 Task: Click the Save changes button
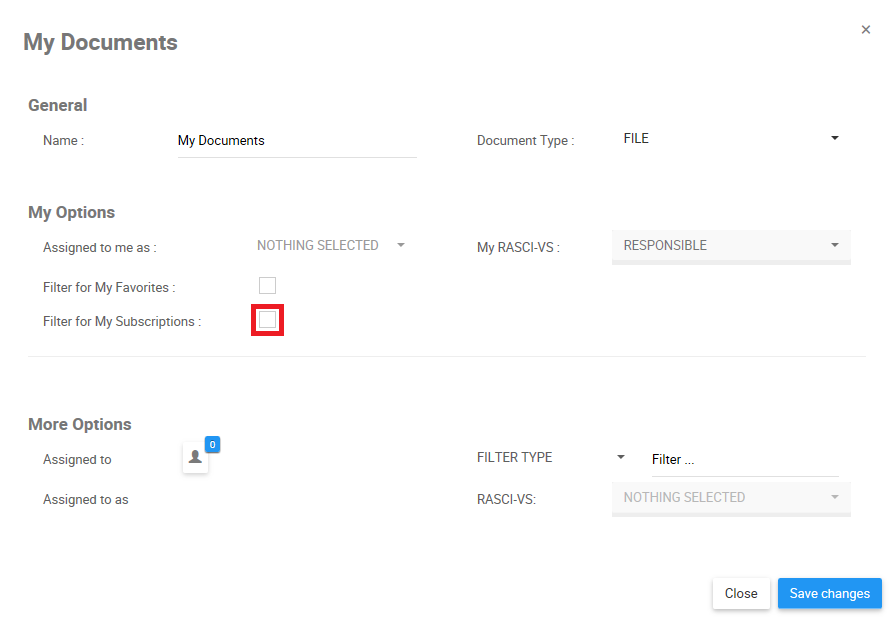829,594
